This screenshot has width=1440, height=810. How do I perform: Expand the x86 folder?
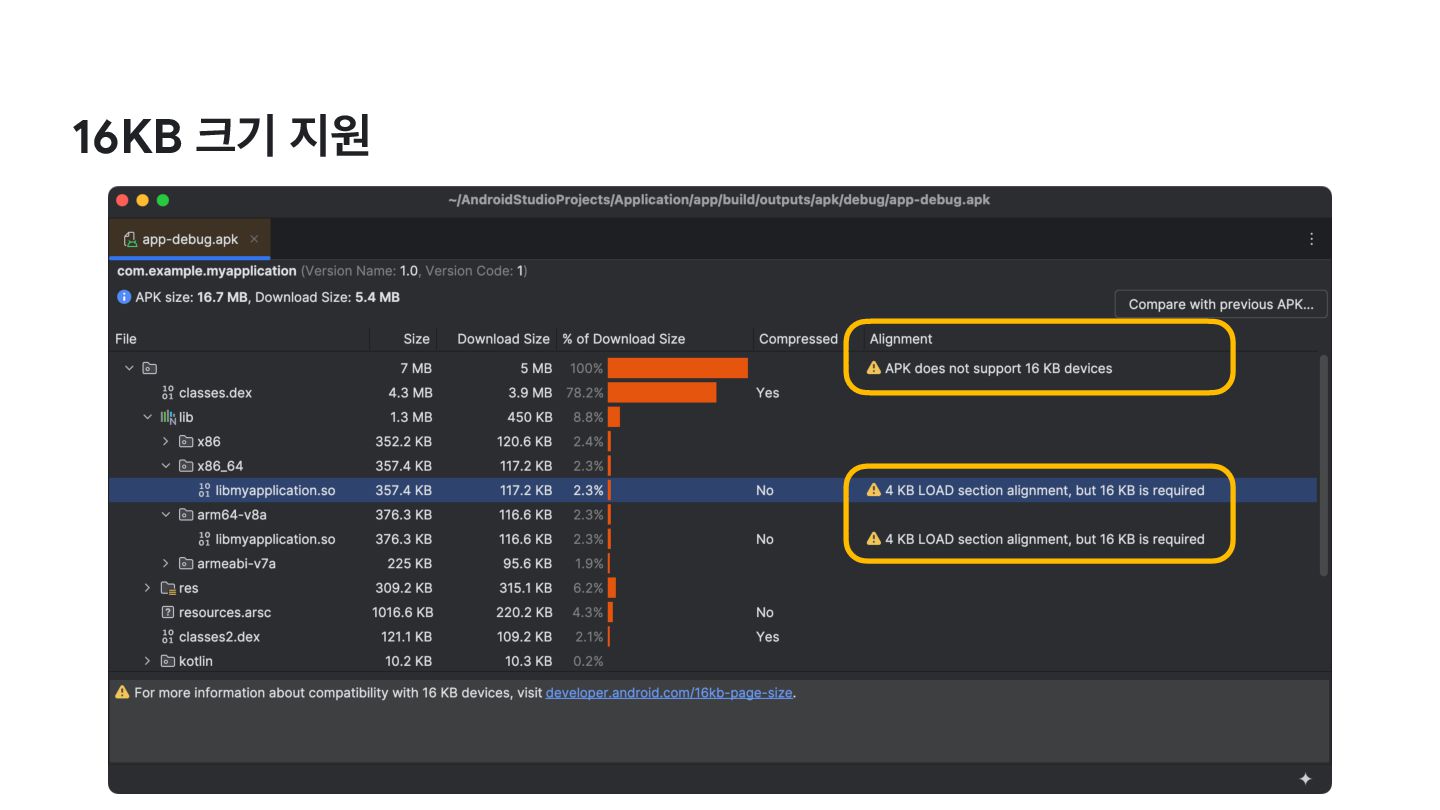tap(166, 441)
